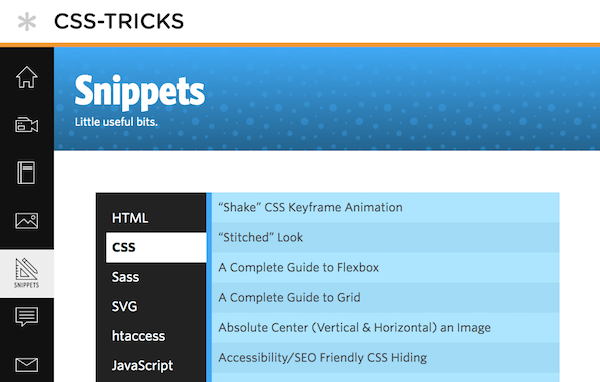
Task: Open "Shake" CSS Keyframe Animation snippet
Action: pos(386,207)
